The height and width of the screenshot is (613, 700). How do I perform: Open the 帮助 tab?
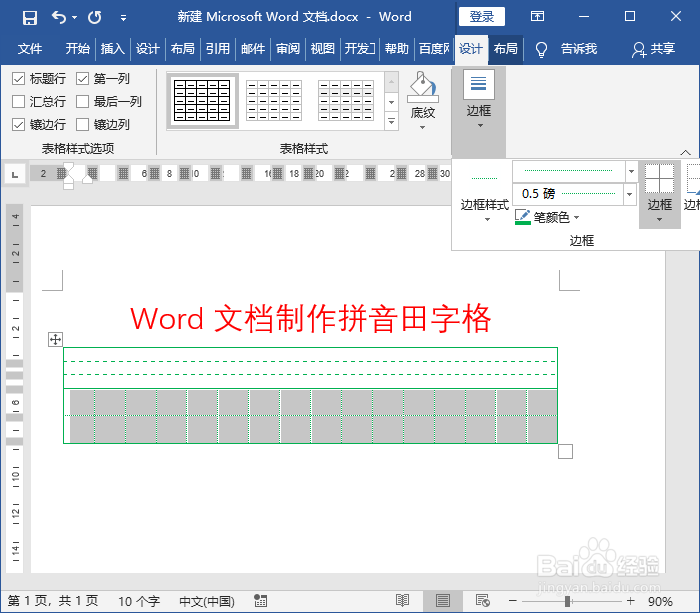pyautogui.click(x=396, y=48)
